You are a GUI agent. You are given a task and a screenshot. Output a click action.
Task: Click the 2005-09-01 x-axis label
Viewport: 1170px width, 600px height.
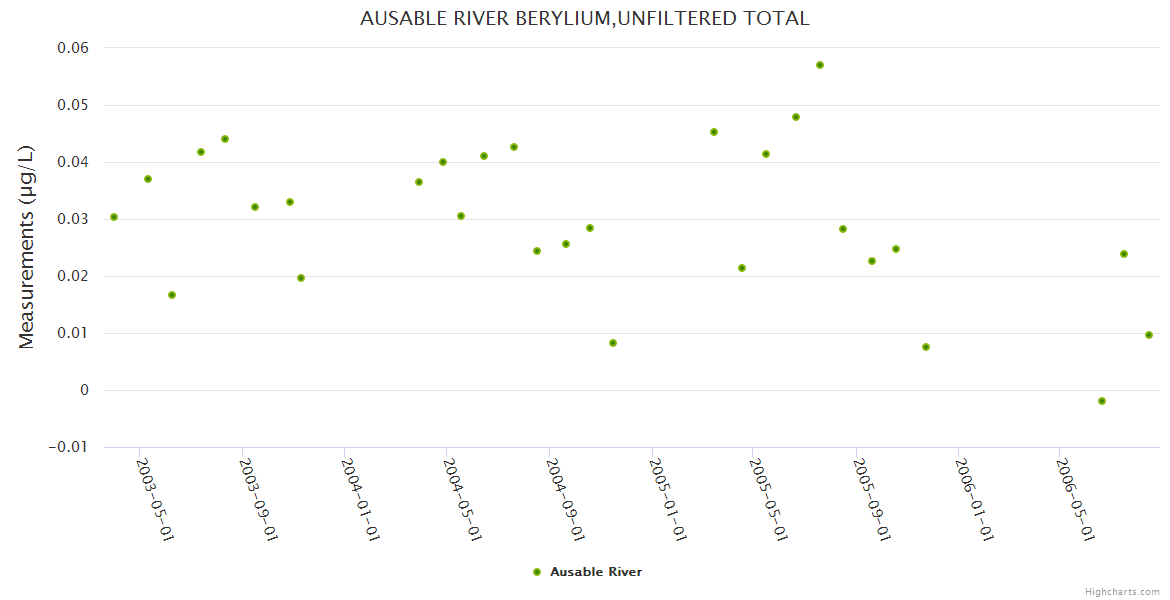click(873, 498)
